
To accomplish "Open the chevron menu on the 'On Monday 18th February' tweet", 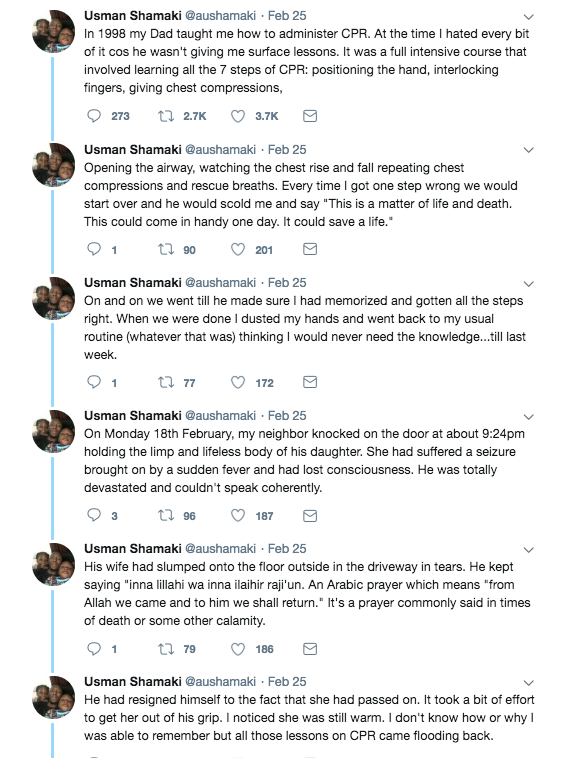I will click(x=529, y=417).
